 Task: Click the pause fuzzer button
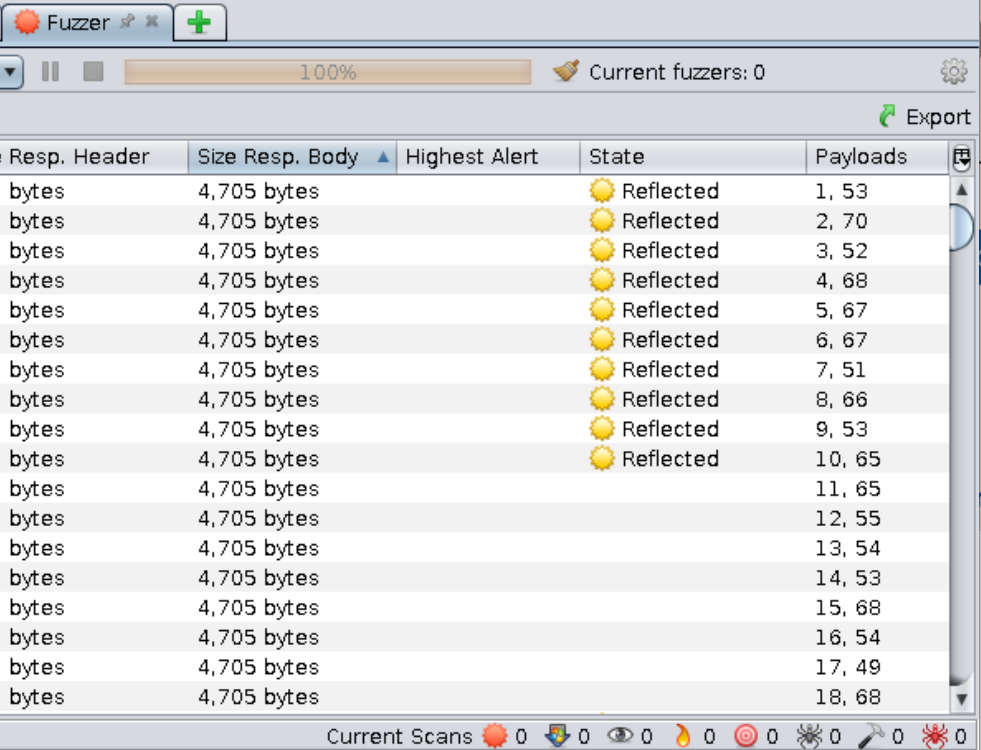click(x=50, y=72)
